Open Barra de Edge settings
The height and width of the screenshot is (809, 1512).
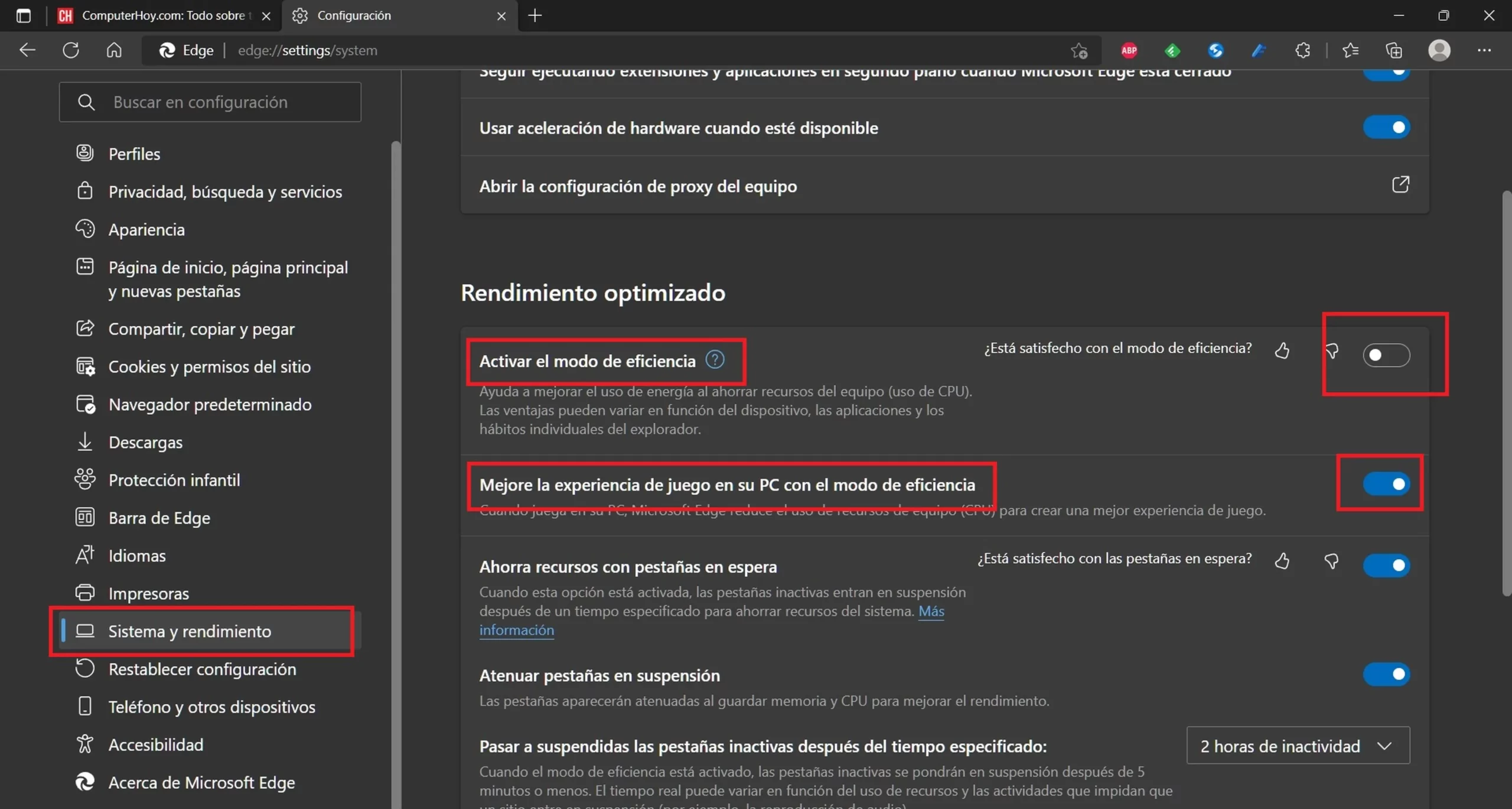(210, 518)
